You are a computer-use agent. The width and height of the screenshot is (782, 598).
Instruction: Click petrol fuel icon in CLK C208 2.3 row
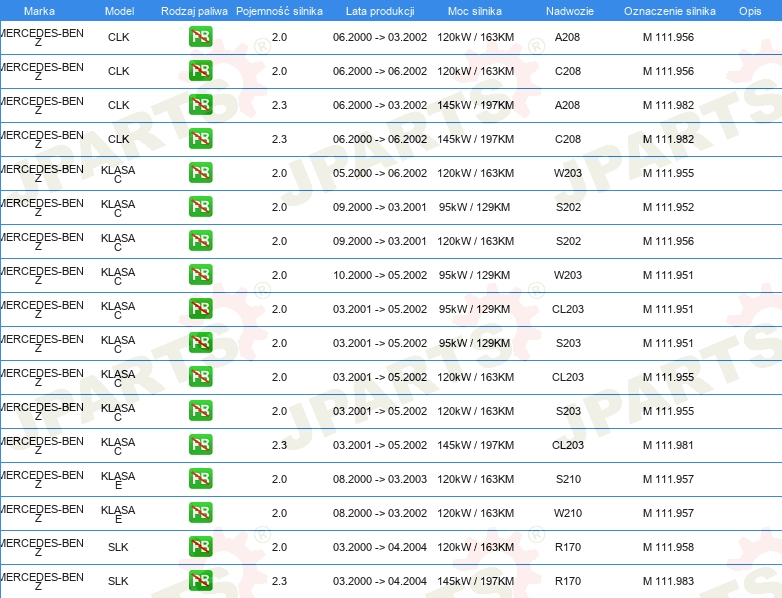click(200, 139)
